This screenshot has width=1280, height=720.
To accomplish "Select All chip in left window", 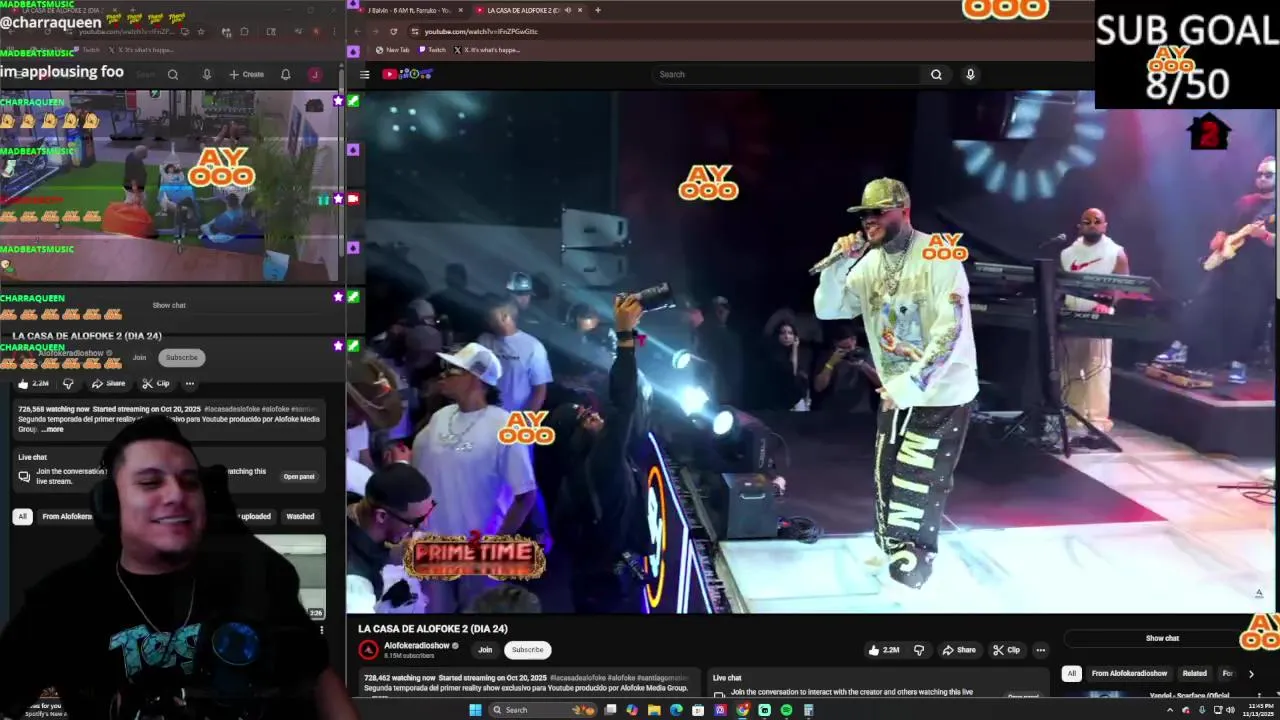I will 22,516.
